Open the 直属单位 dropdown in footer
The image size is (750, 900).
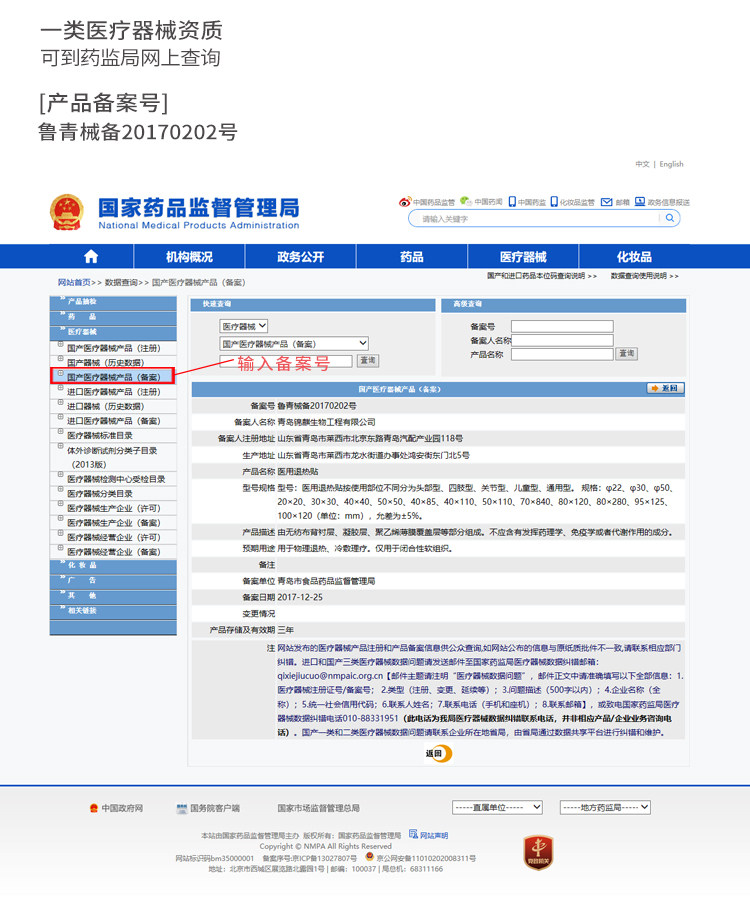[x=497, y=807]
